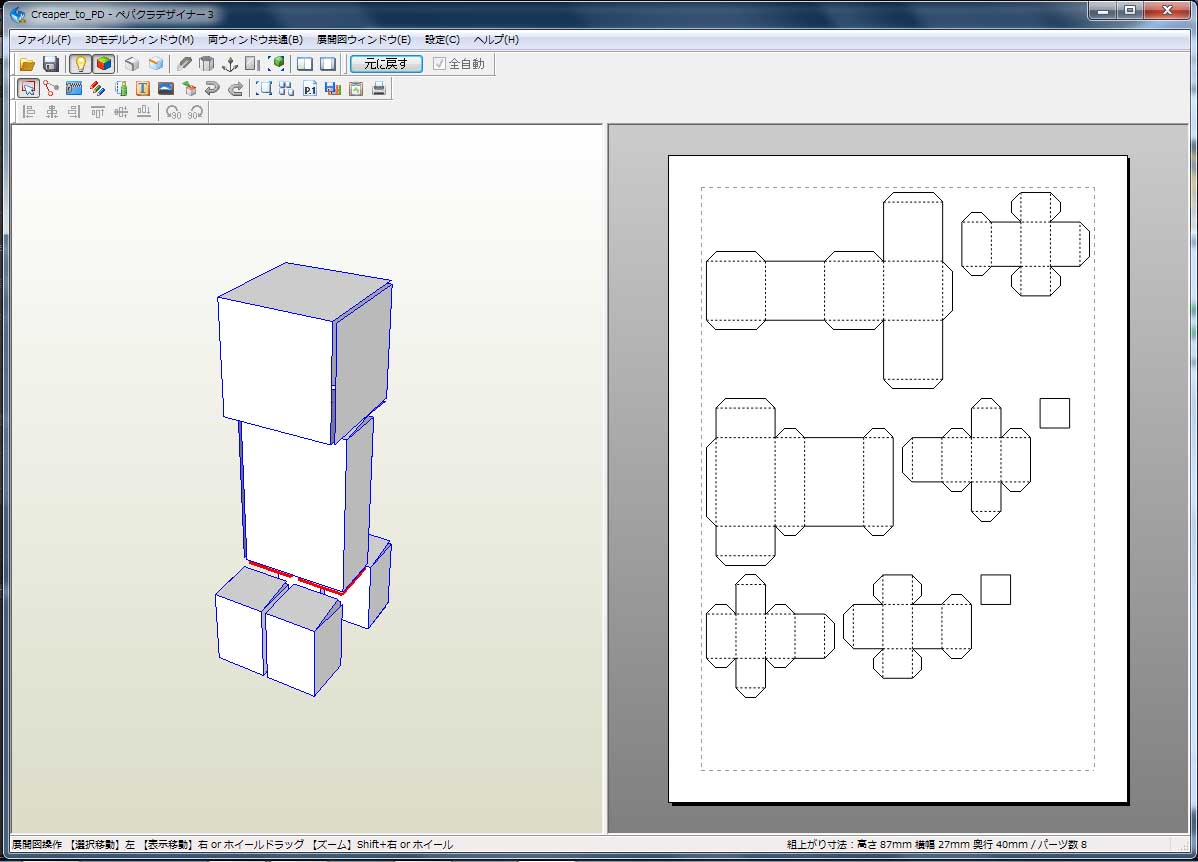Select the right-emphasized split window layout

[328, 64]
